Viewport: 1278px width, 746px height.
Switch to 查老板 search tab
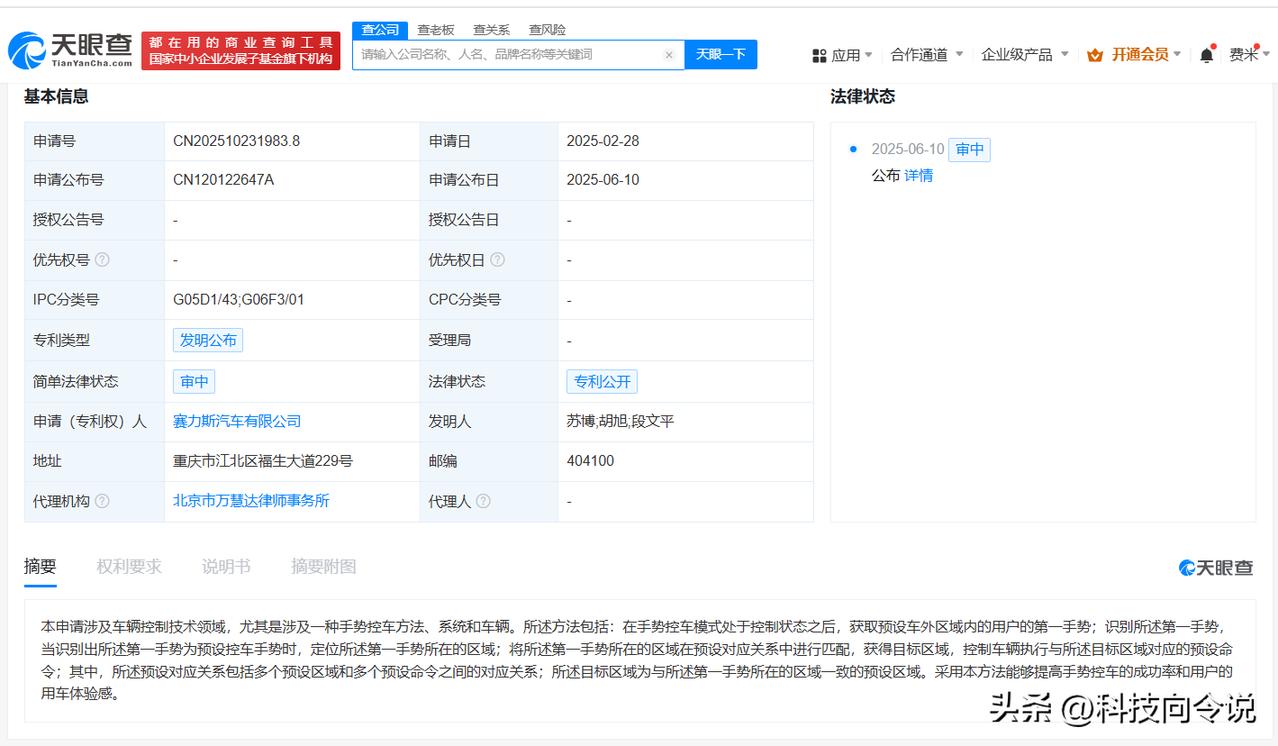coord(436,30)
